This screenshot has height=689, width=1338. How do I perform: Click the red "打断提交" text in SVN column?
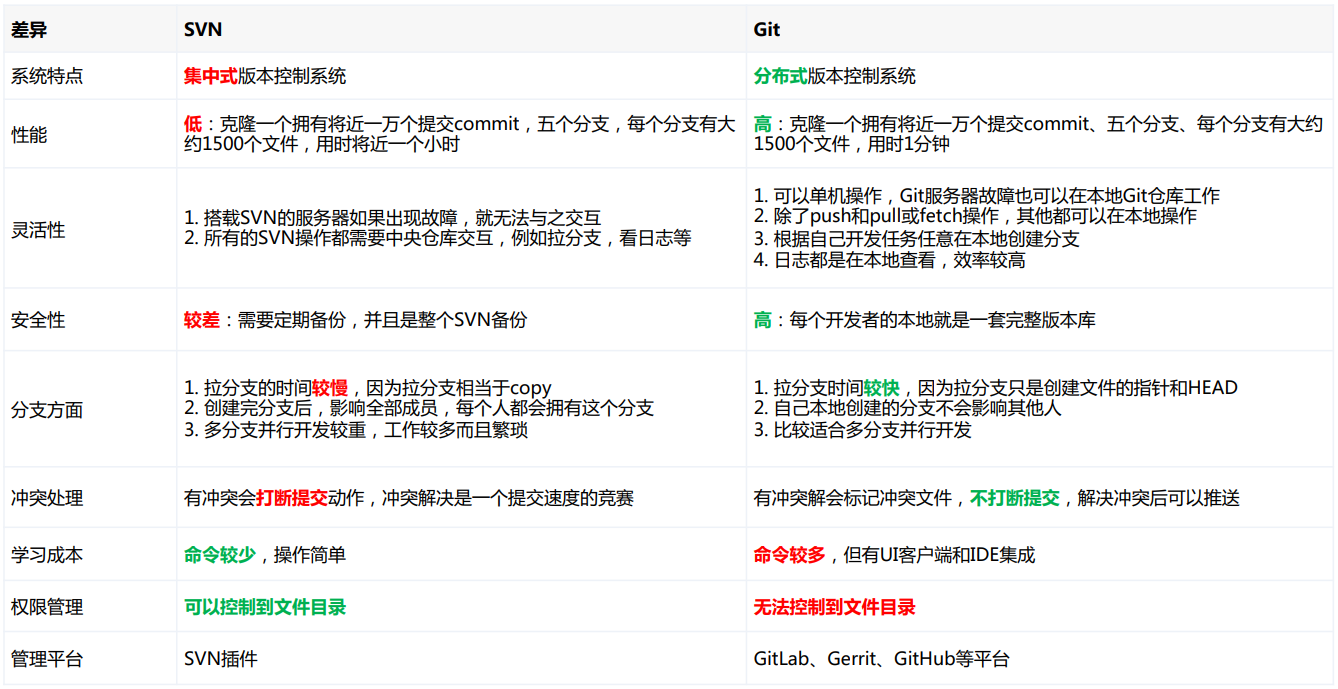292,498
